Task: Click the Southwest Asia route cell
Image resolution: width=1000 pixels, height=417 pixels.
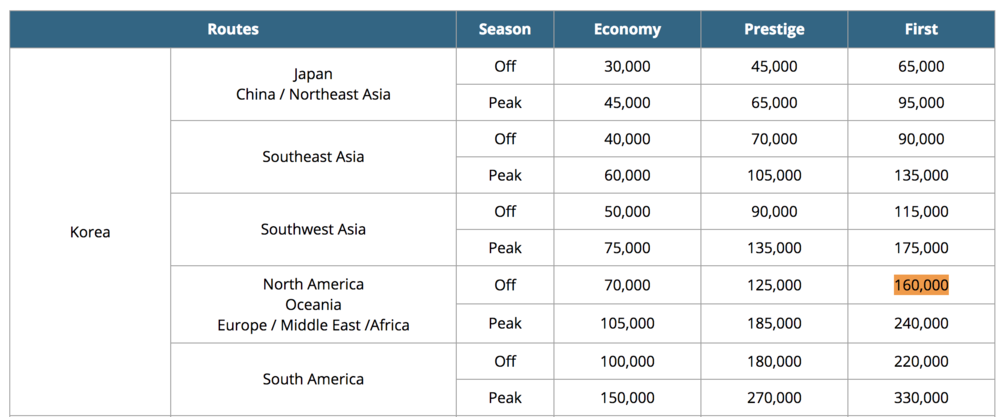Action: point(313,229)
